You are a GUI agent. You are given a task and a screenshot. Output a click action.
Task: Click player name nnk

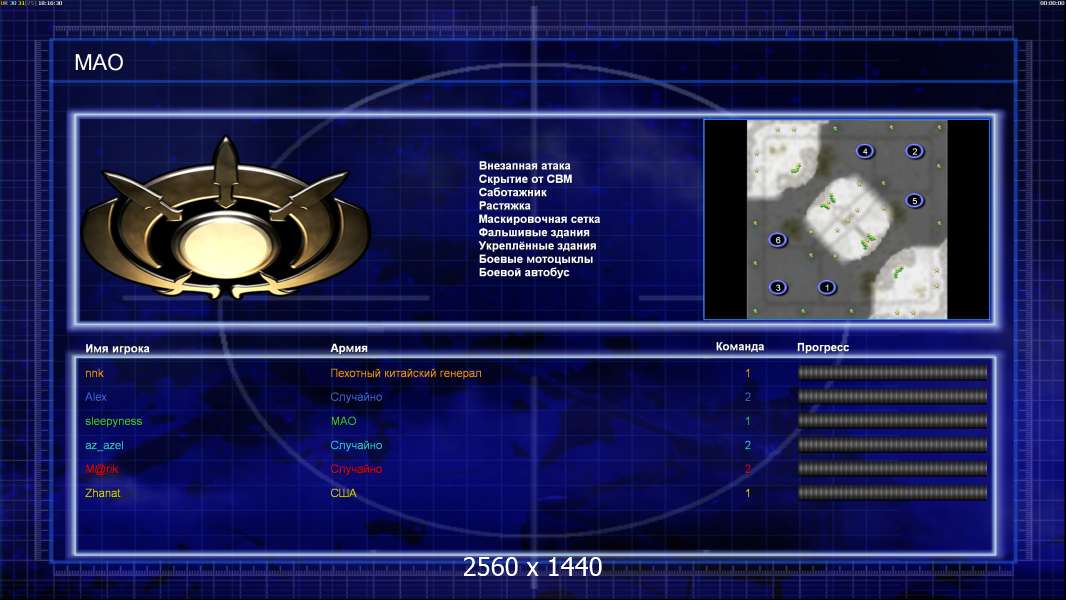(x=94, y=373)
